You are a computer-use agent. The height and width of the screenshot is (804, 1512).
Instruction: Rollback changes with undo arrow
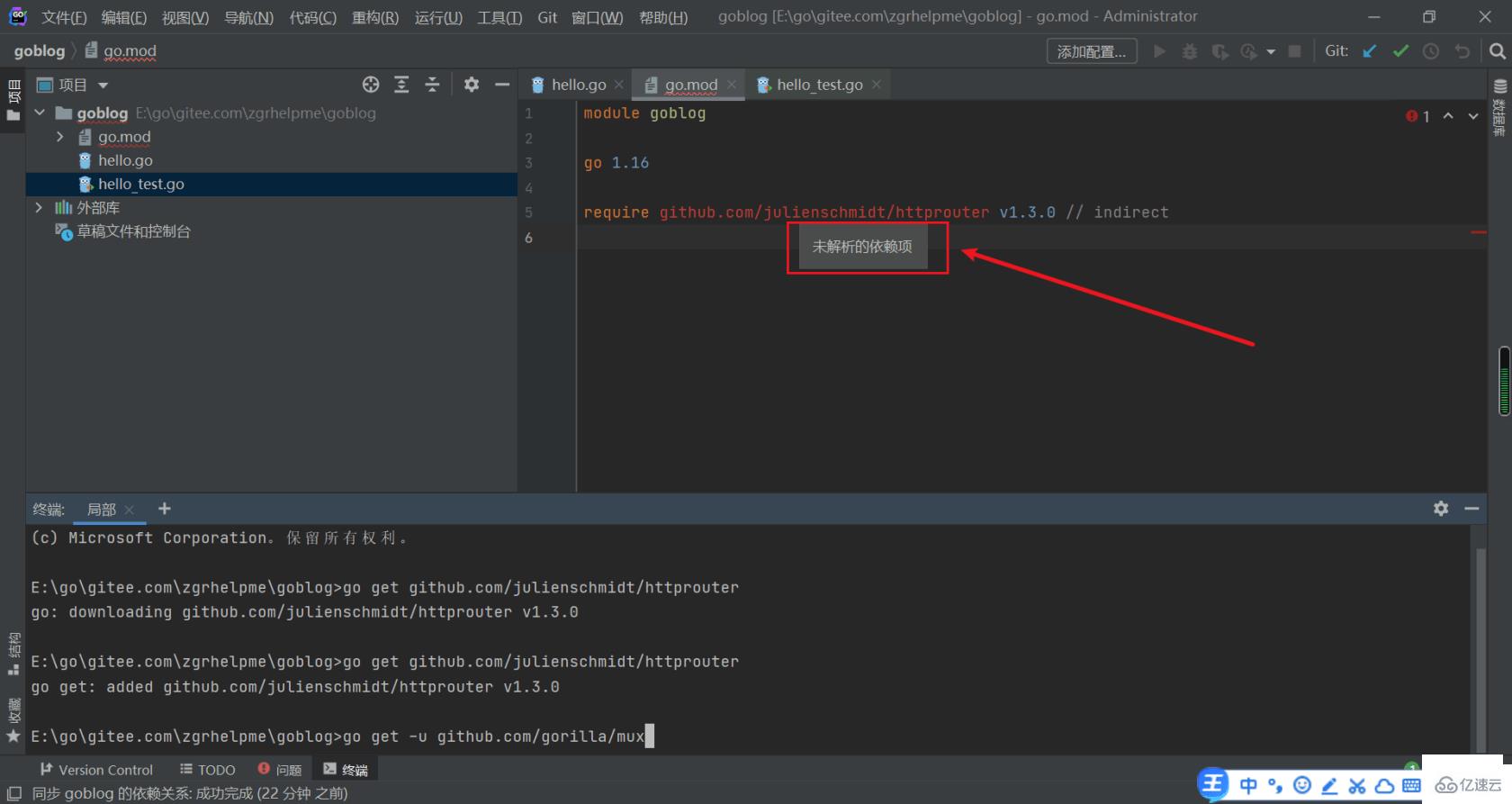tap(1462, 51)
